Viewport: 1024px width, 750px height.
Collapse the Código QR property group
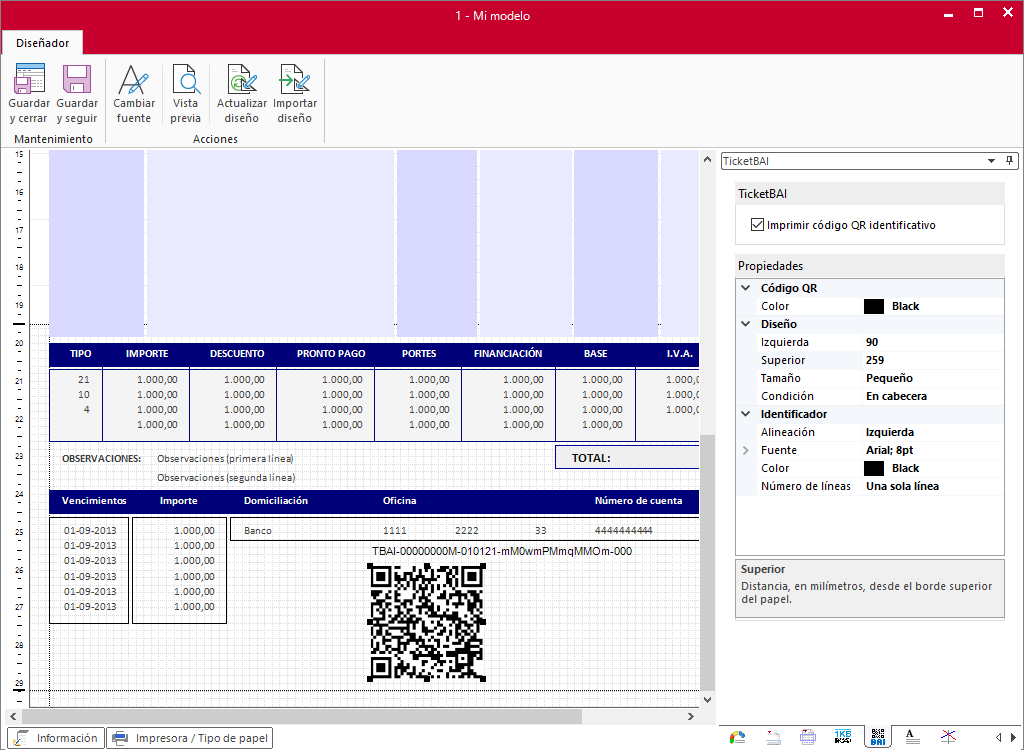(x=746, y=288)
